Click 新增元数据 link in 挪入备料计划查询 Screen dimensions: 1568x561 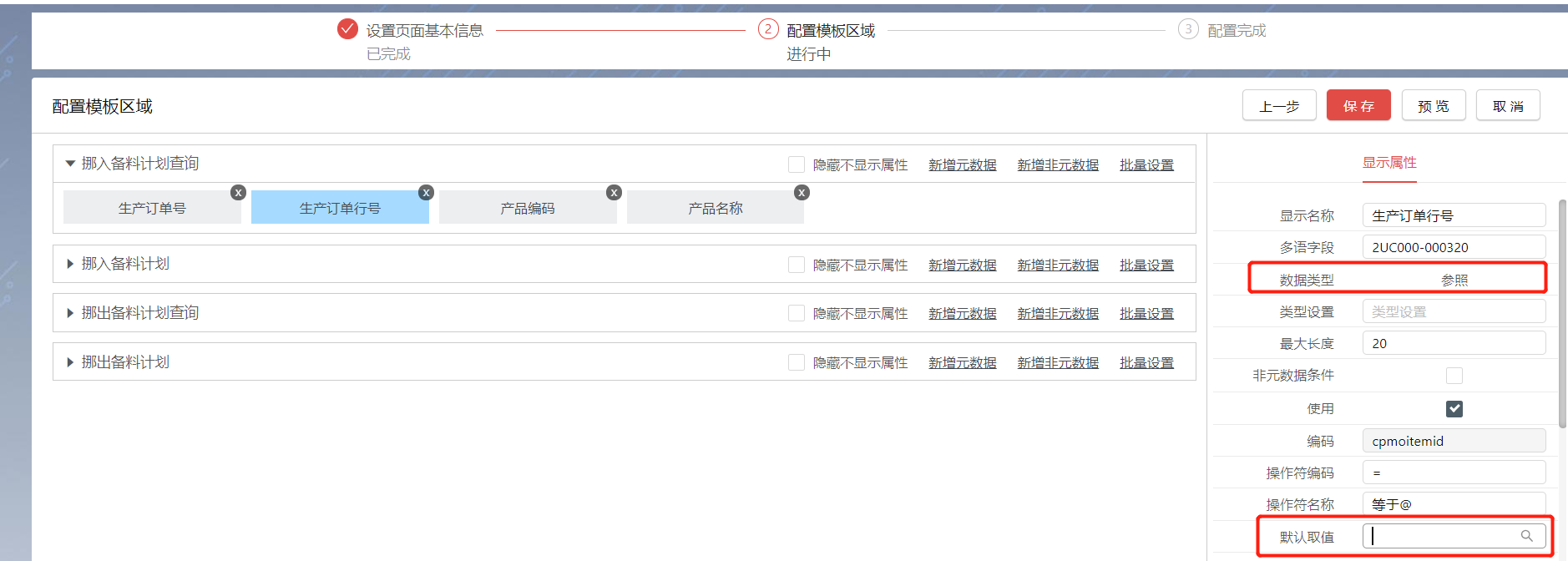(x=963, y=165)
